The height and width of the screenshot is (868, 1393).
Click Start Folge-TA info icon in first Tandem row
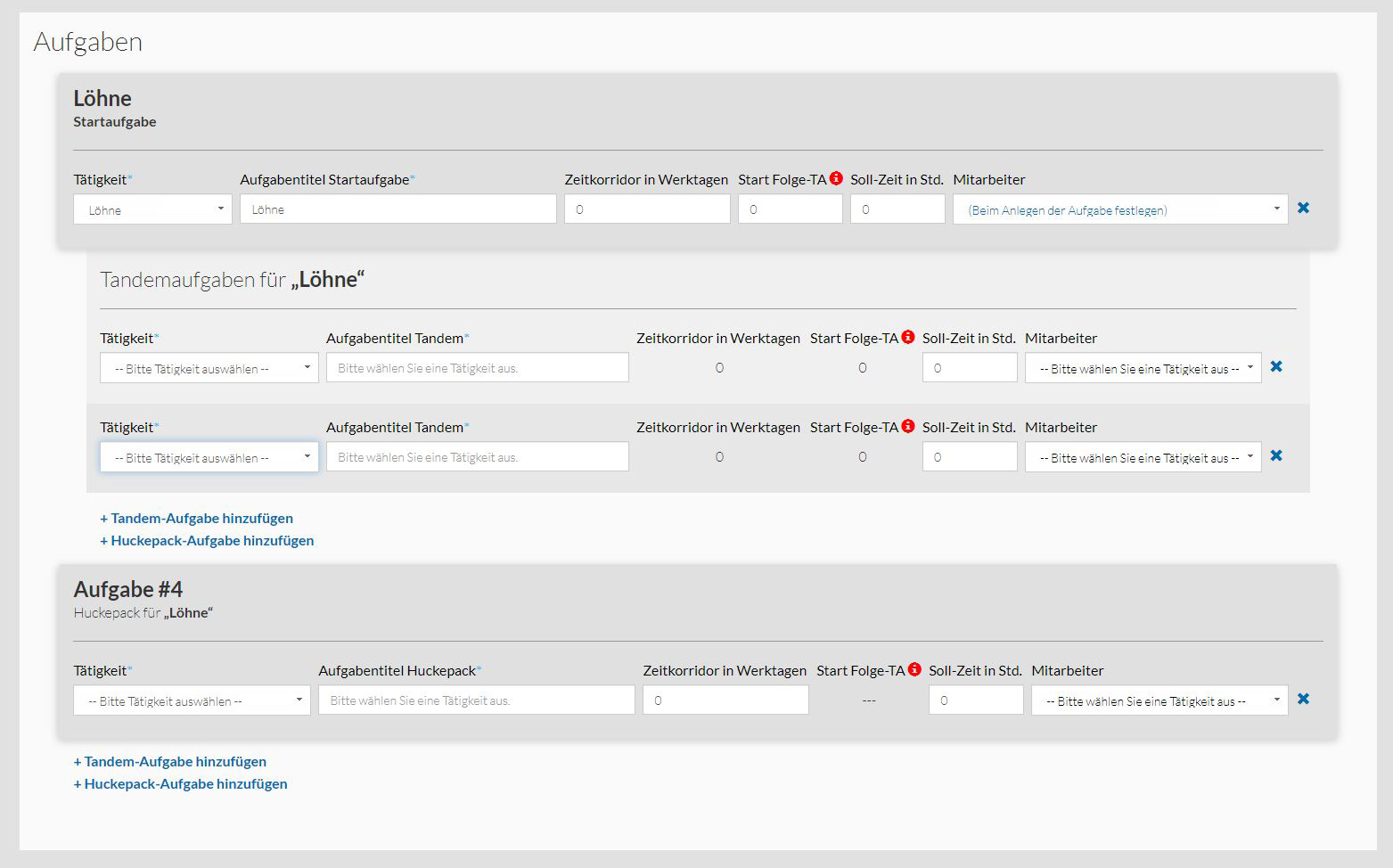[908, 337]
